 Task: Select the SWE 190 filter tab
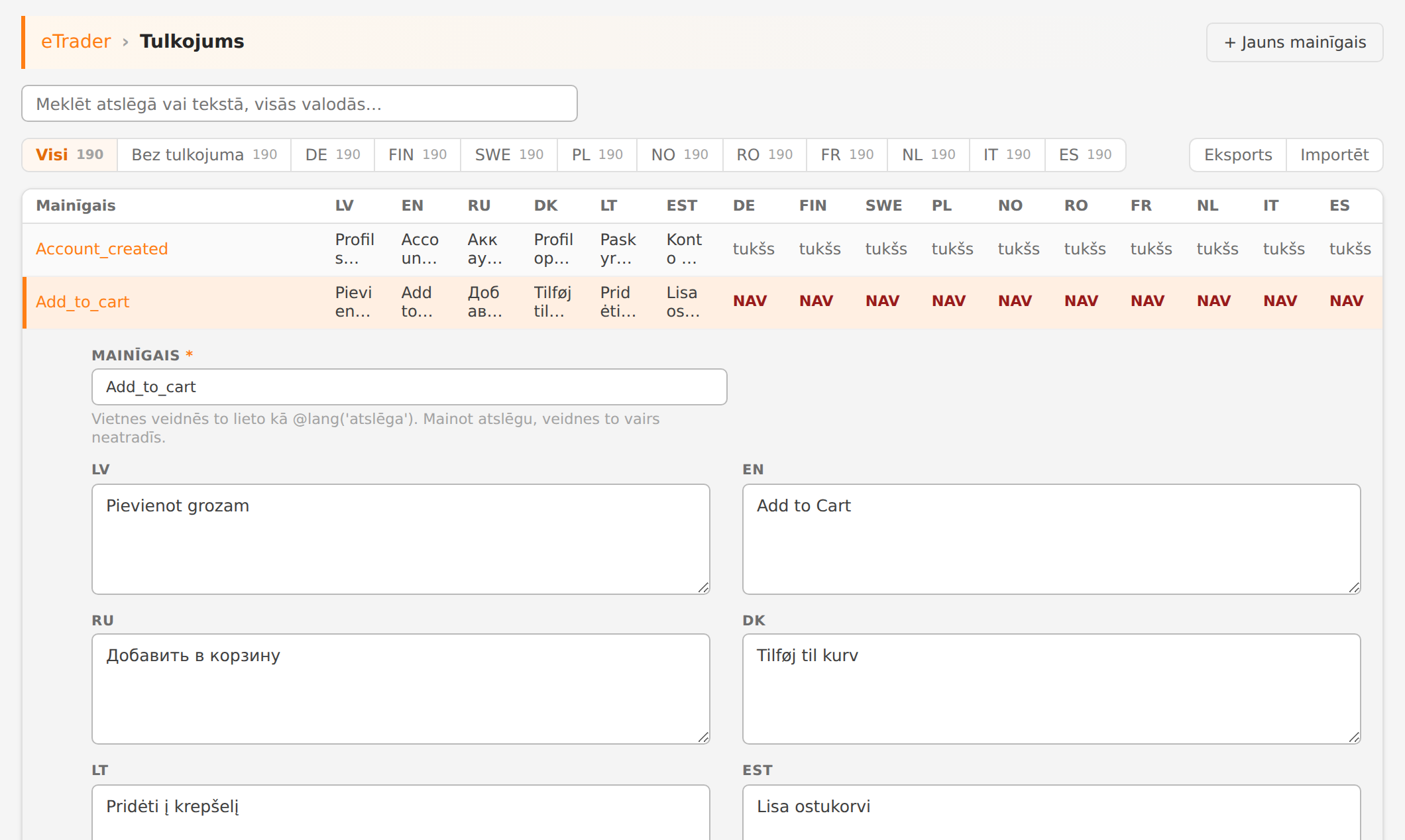click(x=509, y=154)
